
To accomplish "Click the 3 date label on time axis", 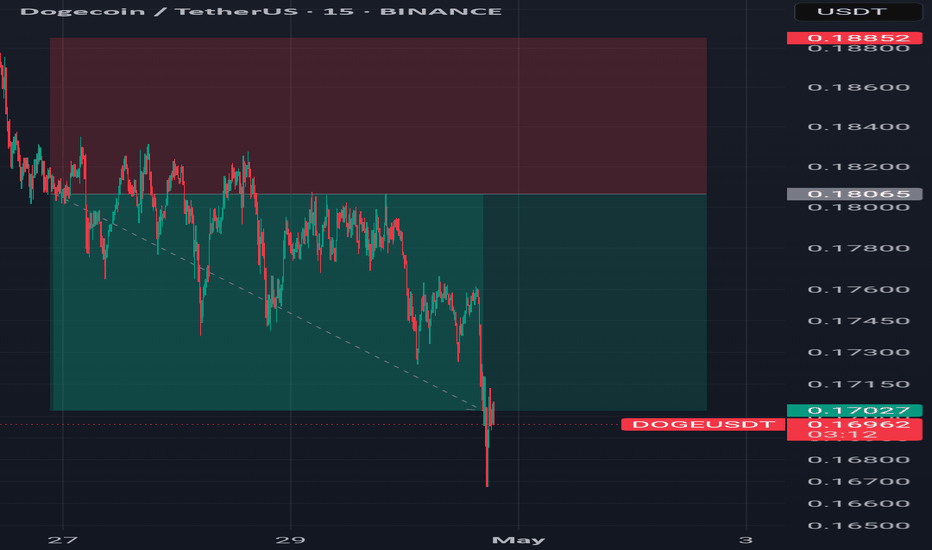I will coord(746,540).
